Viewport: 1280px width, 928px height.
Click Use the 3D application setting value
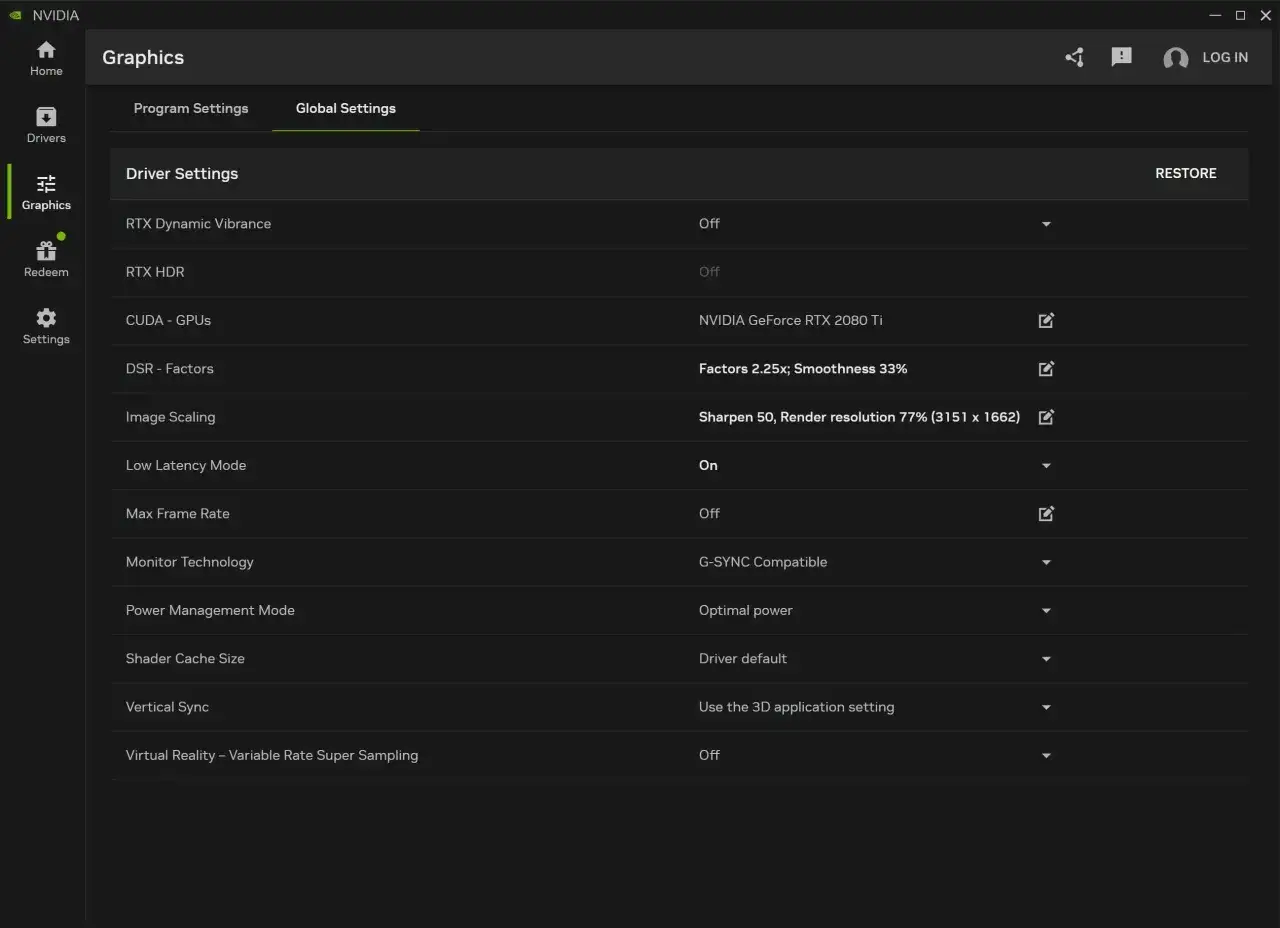(x=797, y=707)
